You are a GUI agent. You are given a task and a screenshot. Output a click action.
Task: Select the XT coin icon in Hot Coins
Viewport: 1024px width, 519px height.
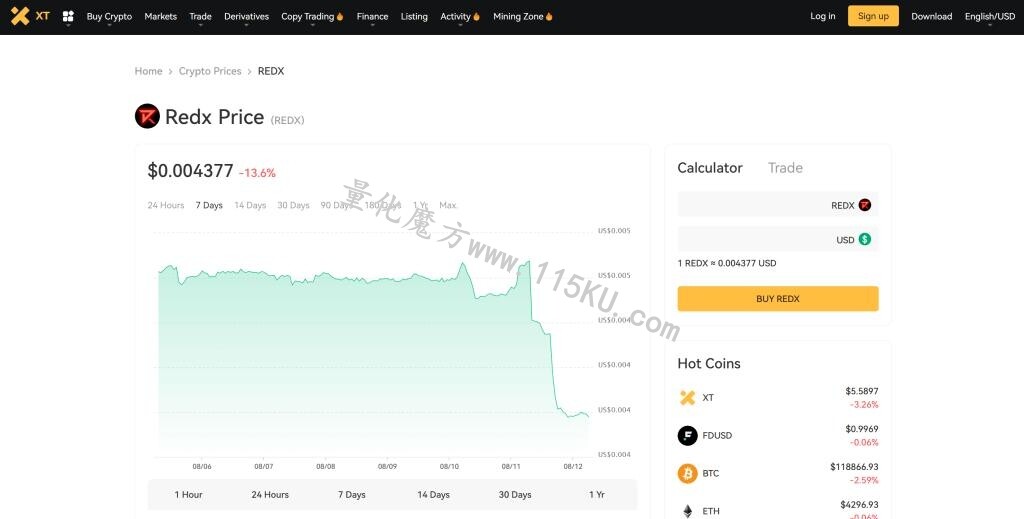pyautogui.click(x=687, y=398)
